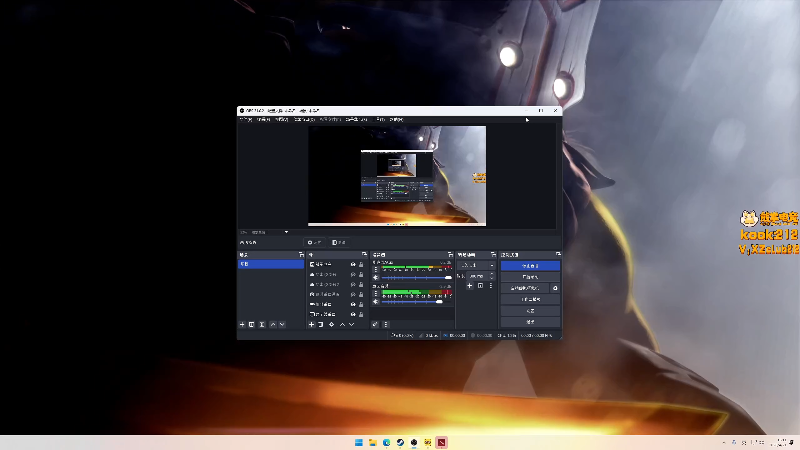The width and height of the screenshot is (800, 450).
Task: Click the second audio channel volume slider
Action: [x=410, y=301]
